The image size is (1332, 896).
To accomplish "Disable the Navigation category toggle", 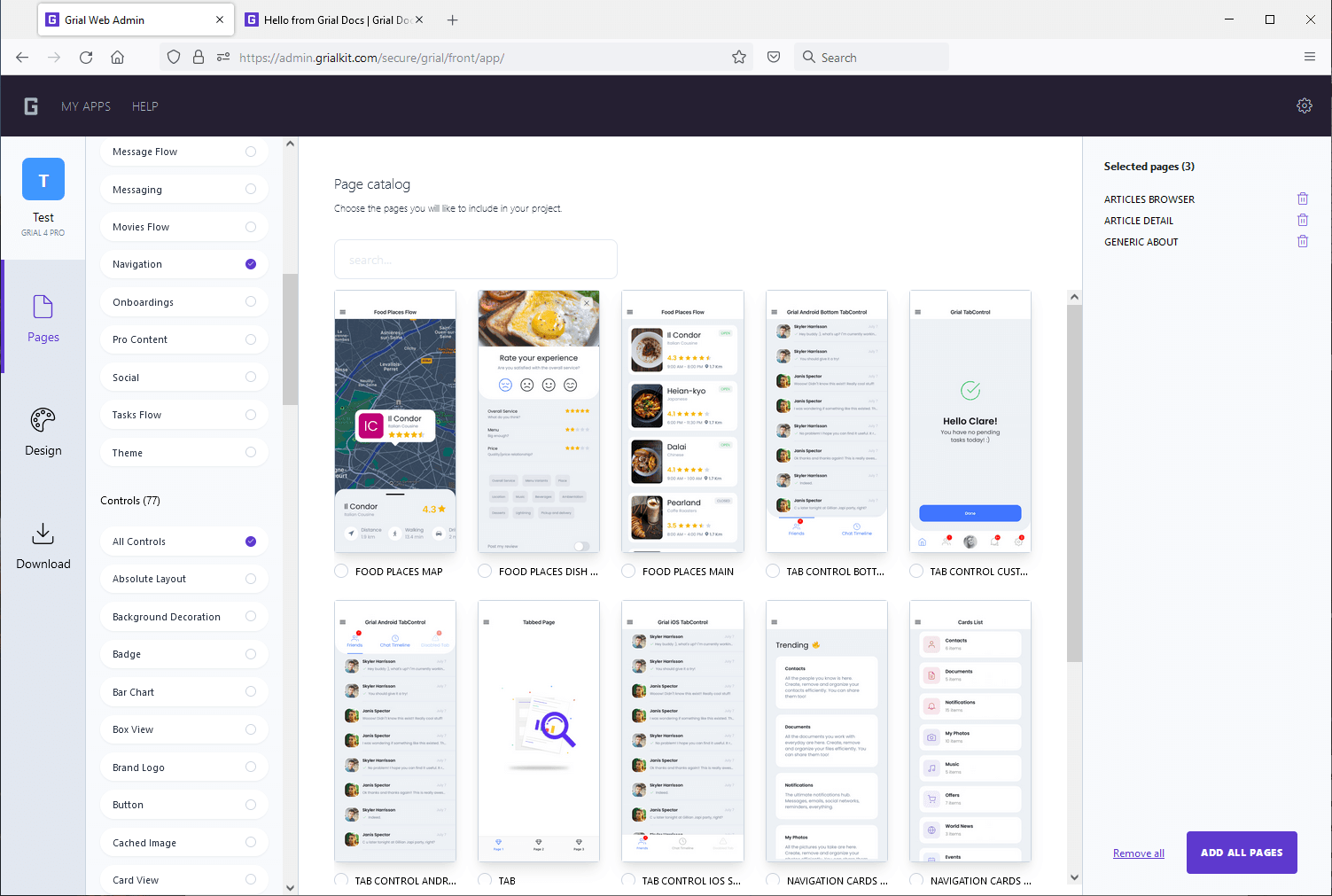I will (x=251, y=263).
